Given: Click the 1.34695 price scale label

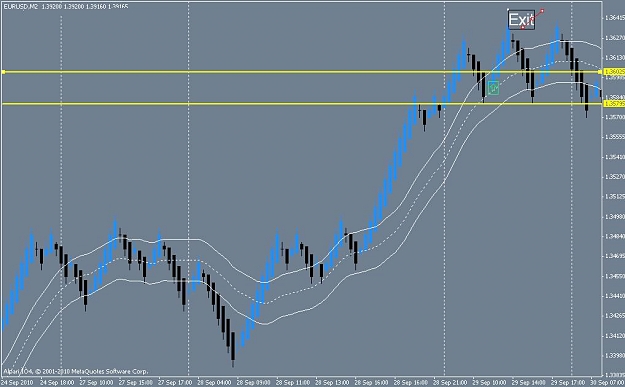Looking at the screenshot, I should [615, 256].
